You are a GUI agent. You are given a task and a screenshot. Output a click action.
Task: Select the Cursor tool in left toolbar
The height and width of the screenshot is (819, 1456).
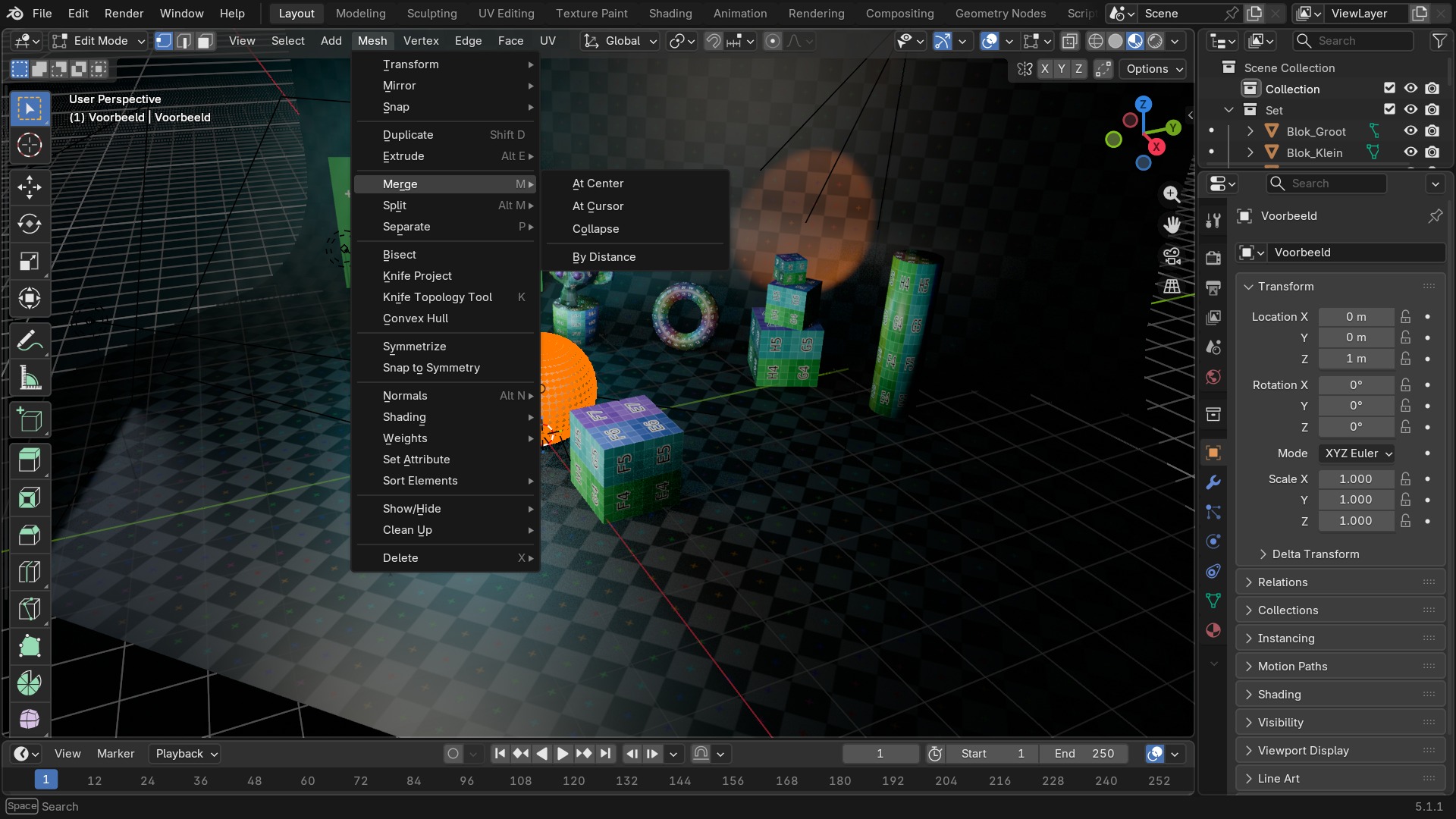[30, 145]
